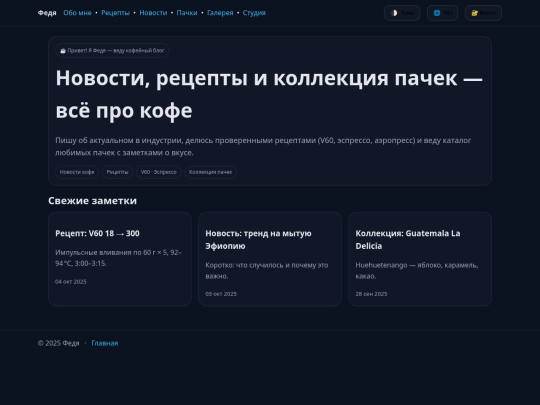Screen dimensions: 540x405
Task: Click the hero heading about Новости, рецепты
Action: click(269, 94)
